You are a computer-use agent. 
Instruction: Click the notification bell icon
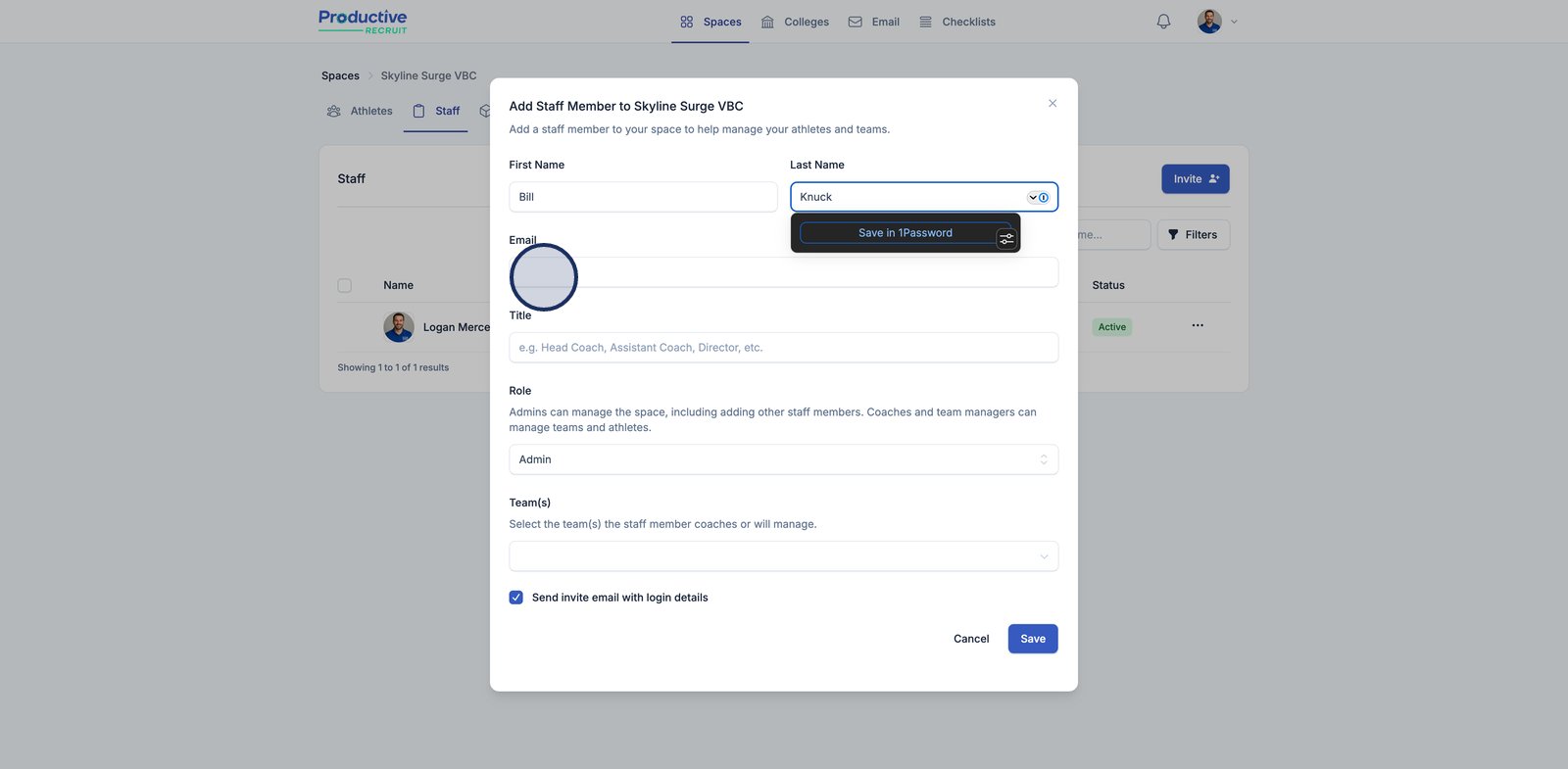1163,22
